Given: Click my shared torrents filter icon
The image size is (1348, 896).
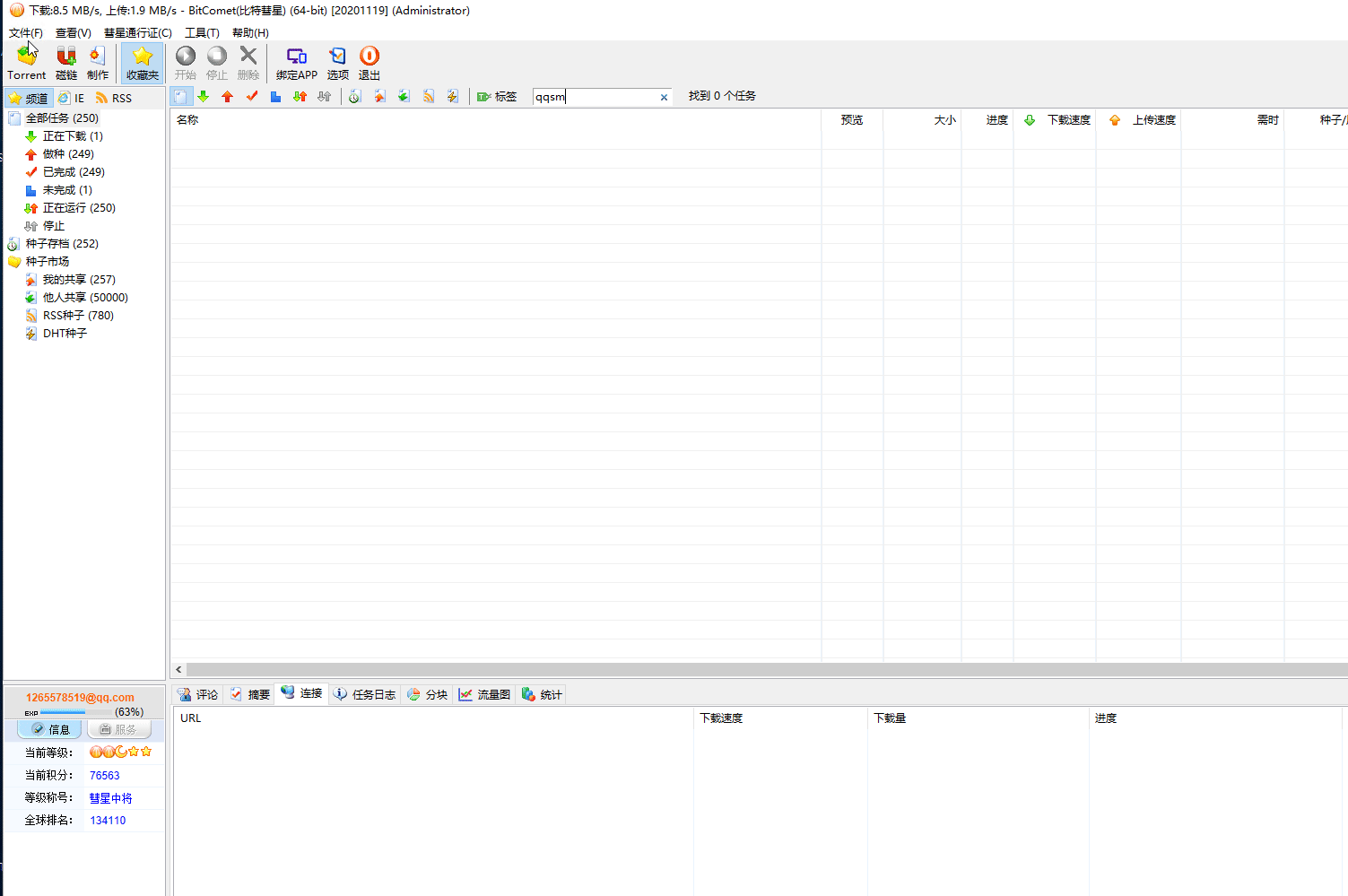Looking at the screenshot, I should [x=380, y=96].
